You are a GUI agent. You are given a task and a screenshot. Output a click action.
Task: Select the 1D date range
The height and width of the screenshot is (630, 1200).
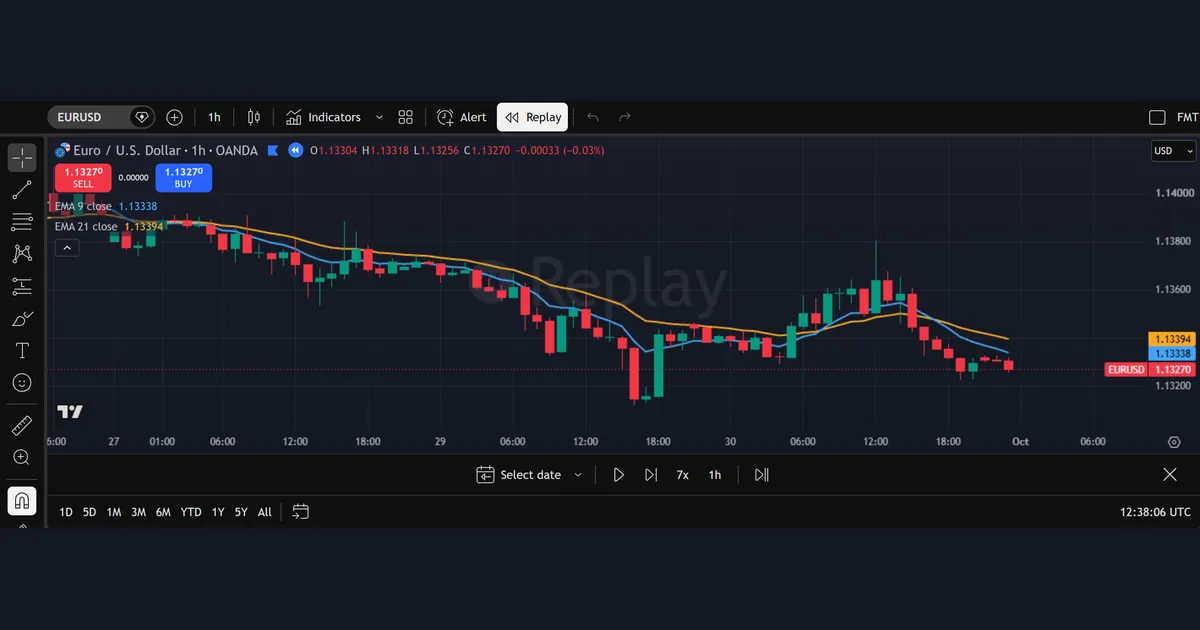pos(66,512)
